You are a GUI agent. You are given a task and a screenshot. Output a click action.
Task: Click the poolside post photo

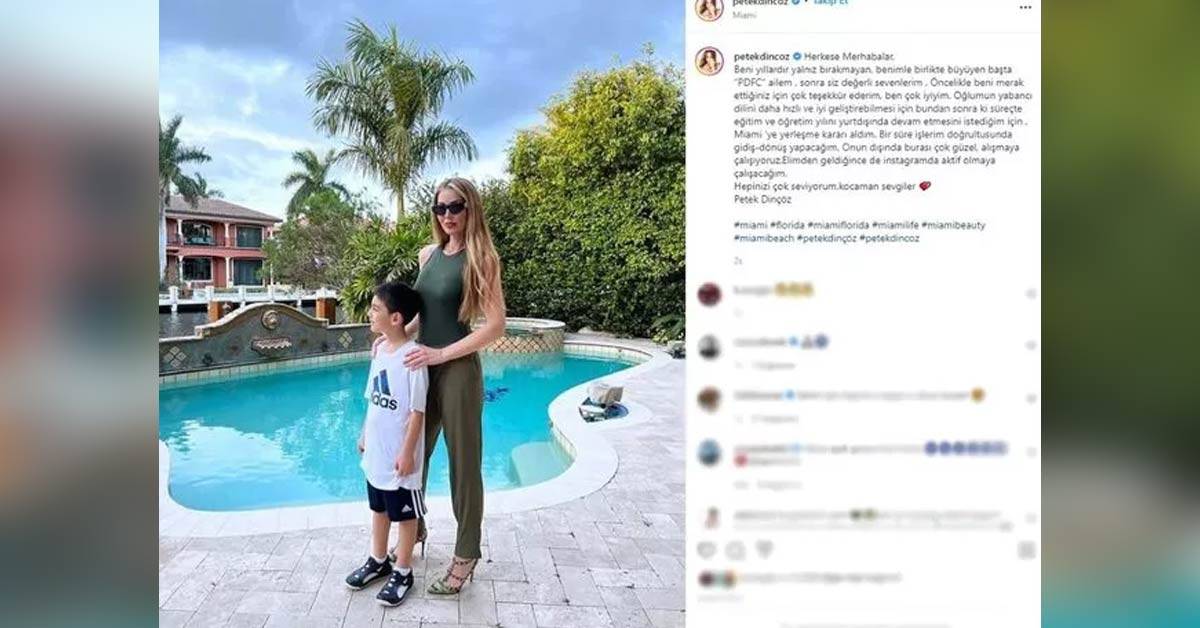(422, 314)
